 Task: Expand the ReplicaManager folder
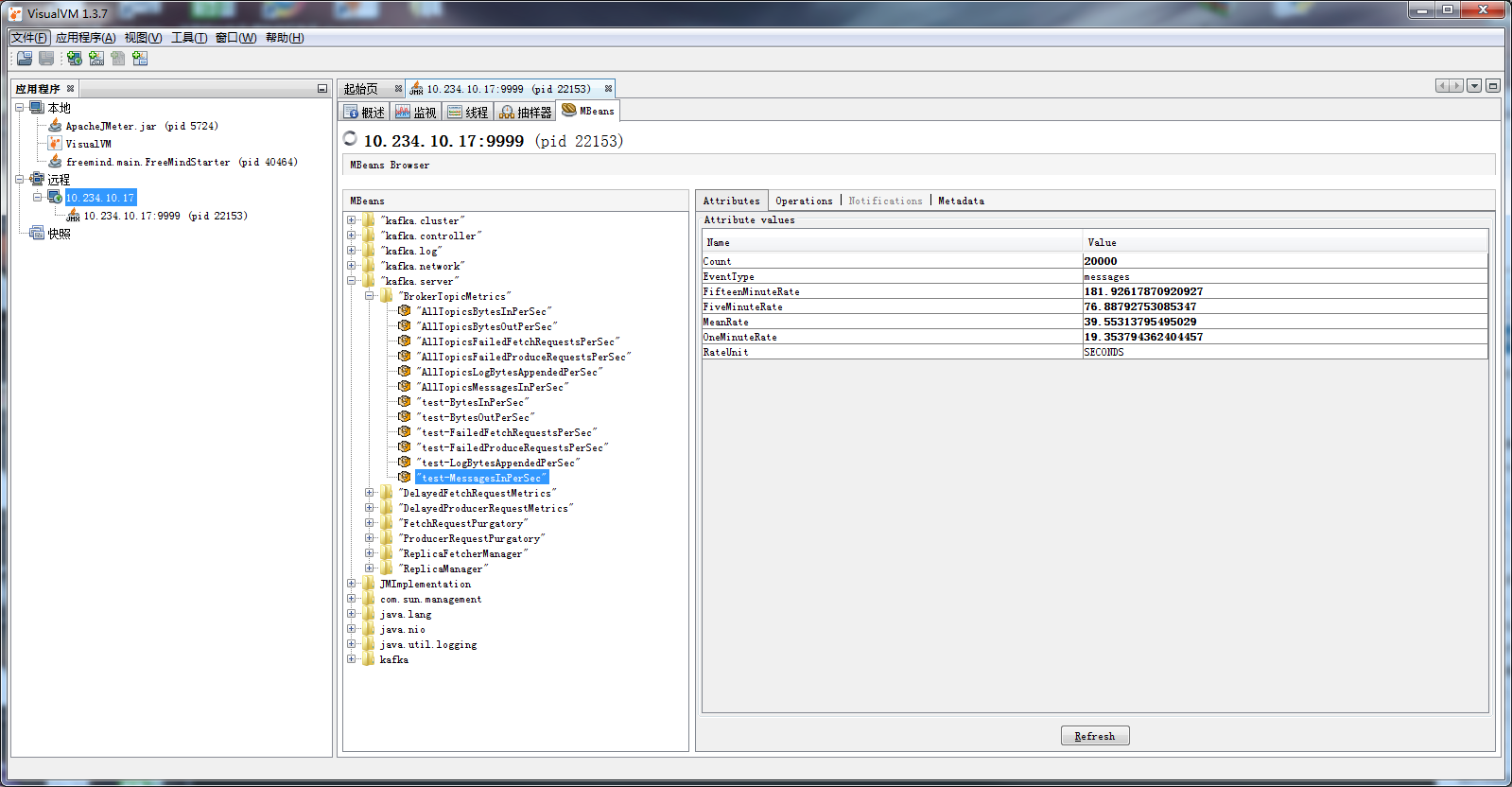point(369,568)
